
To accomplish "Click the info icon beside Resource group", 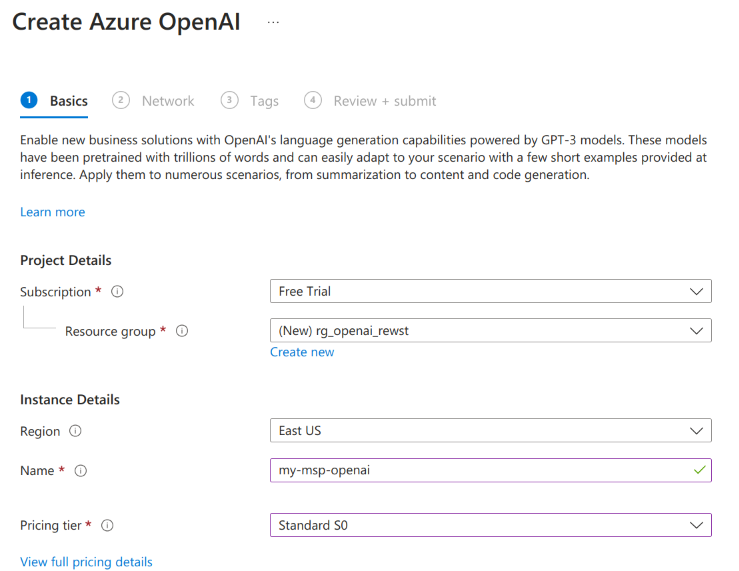I will tap(182, 331).
